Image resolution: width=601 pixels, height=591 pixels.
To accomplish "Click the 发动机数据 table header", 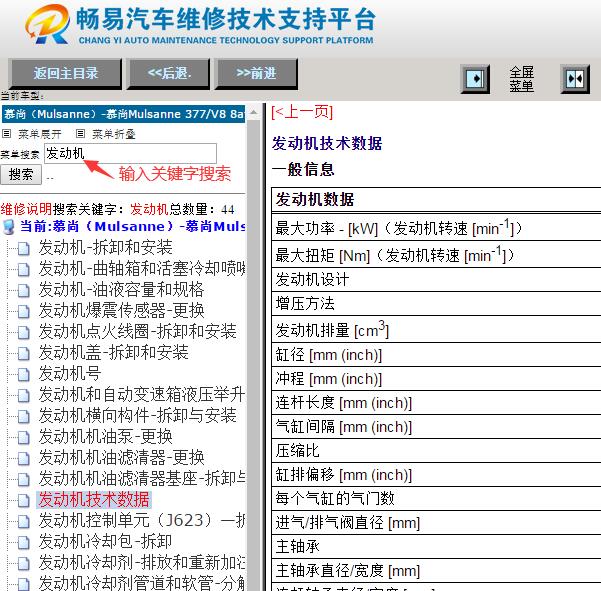I will point(436,199).
